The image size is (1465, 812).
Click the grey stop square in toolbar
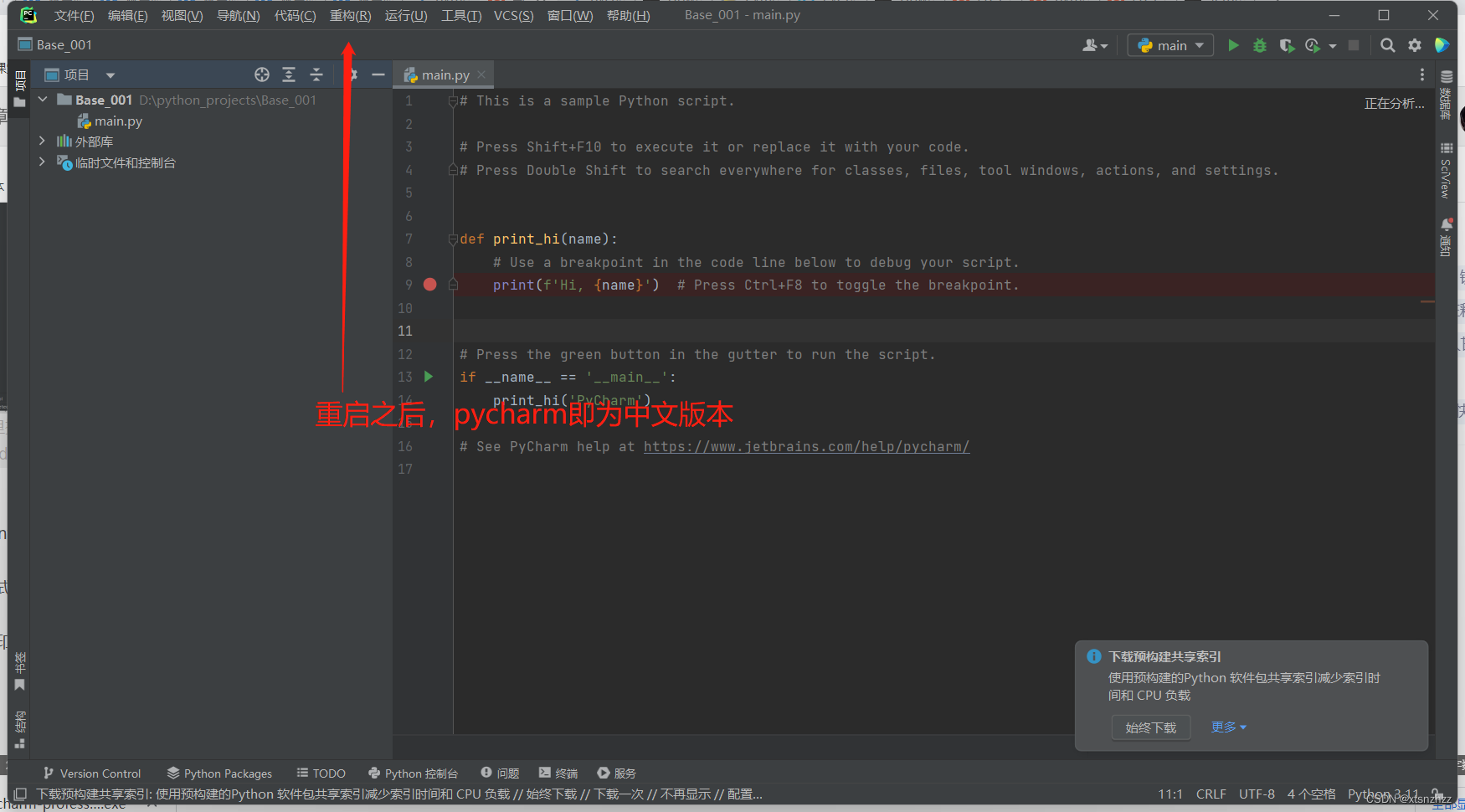tap(1354, 45)
